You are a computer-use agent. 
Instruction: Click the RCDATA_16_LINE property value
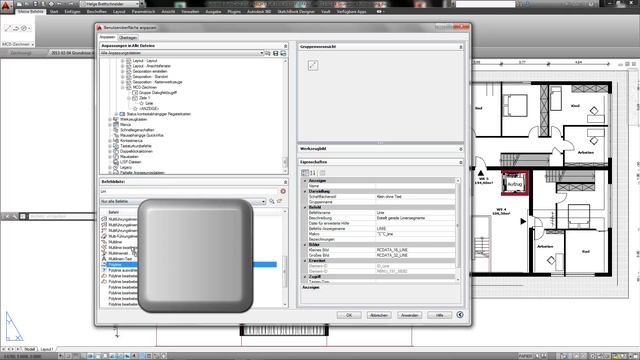pos(392,250)
